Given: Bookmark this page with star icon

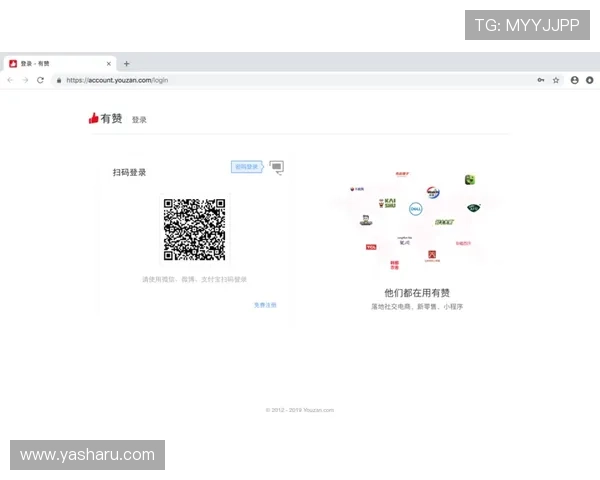Looking at the screenshot, I should [x=556, y=80].
